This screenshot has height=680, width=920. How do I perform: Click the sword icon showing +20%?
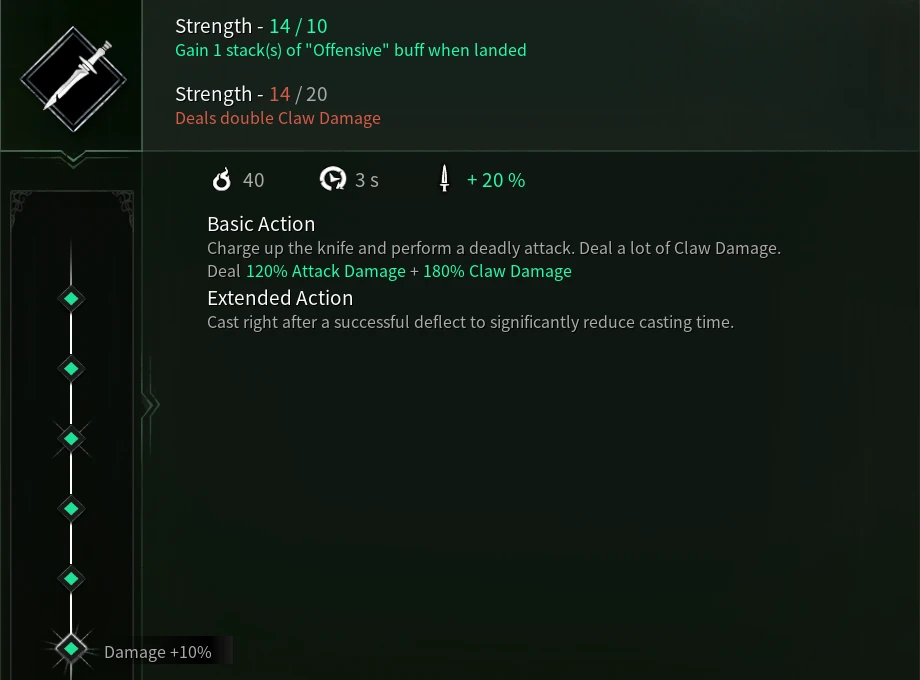444,179
